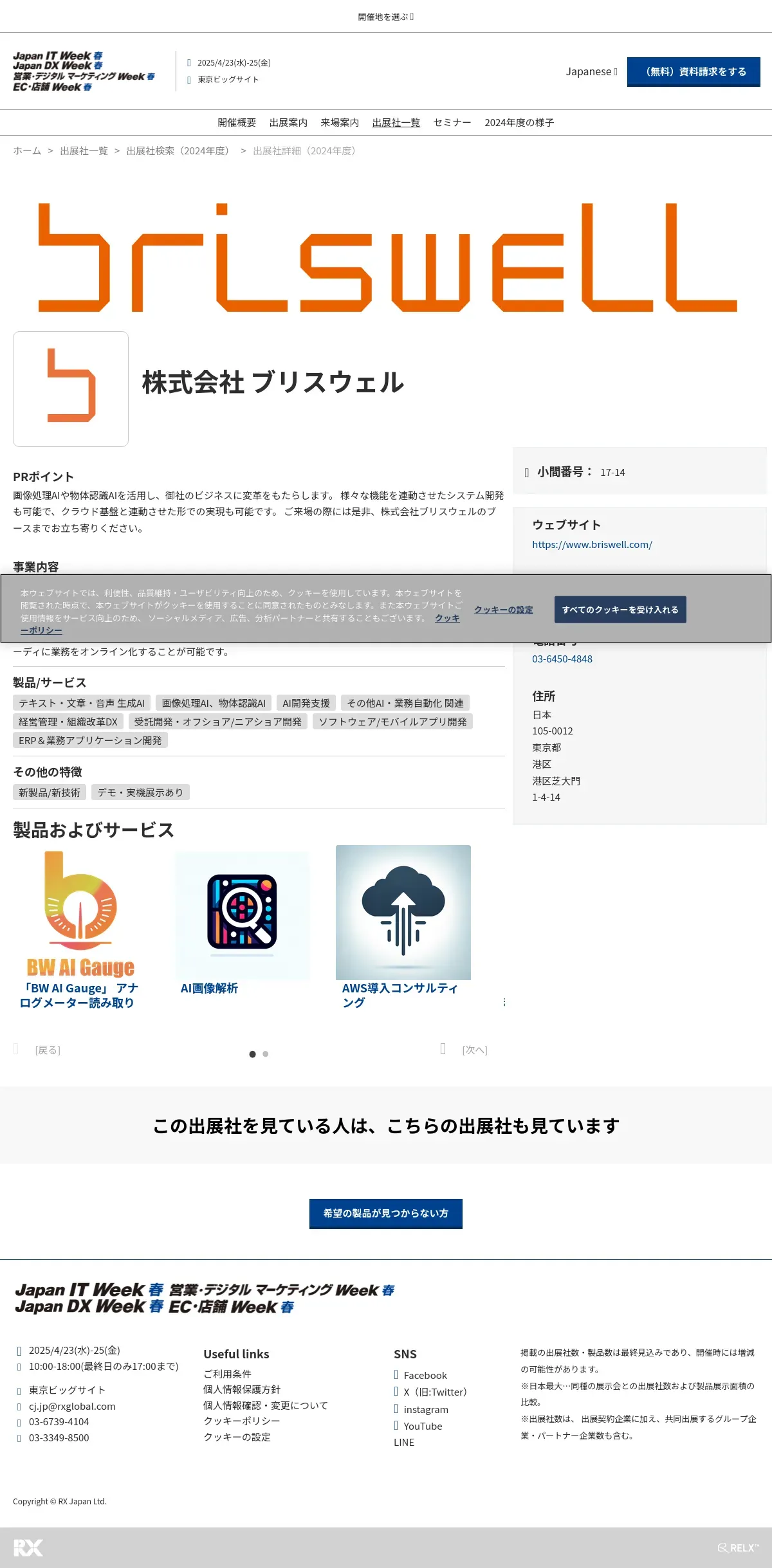Click the Briswell square company logo icon

[71, 389]
